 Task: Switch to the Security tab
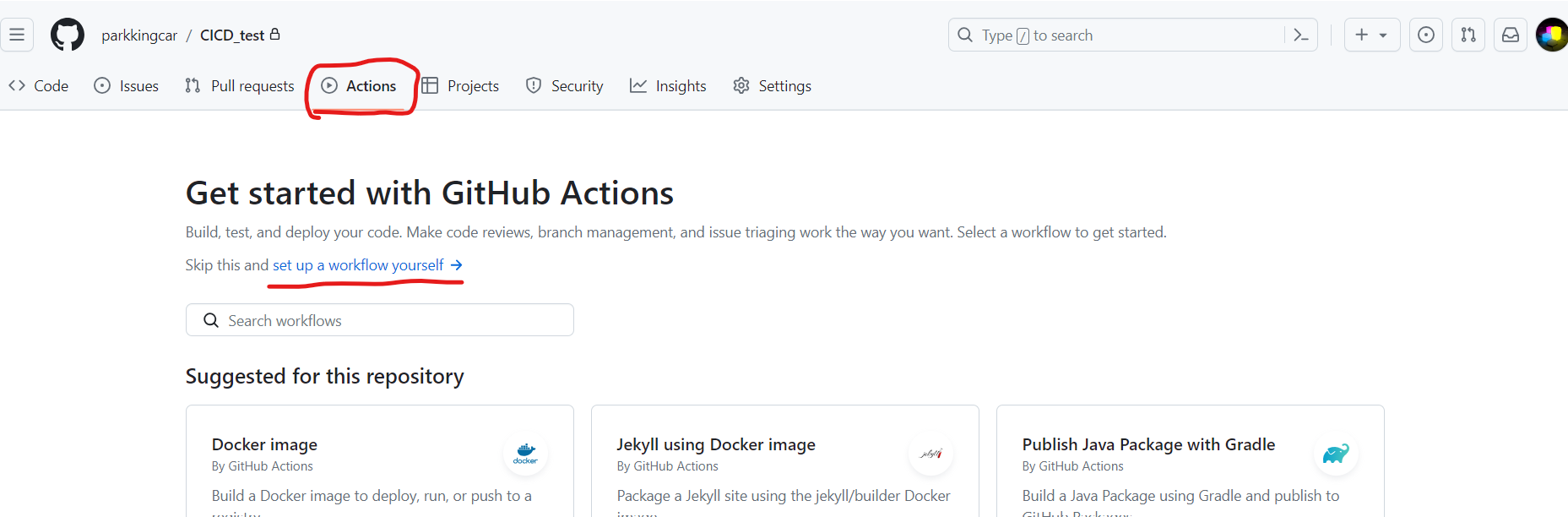(565, 86)
